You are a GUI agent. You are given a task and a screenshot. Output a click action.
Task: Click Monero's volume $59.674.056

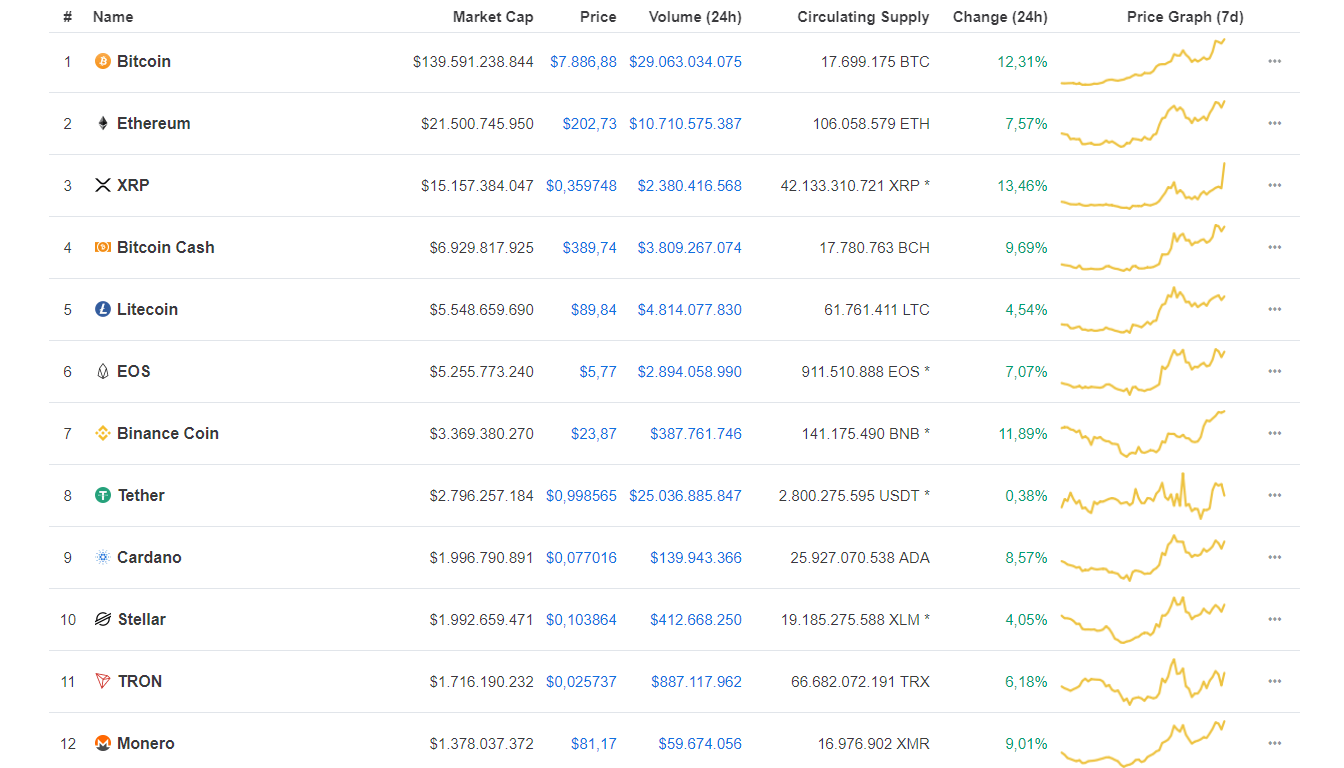(700, 744)
